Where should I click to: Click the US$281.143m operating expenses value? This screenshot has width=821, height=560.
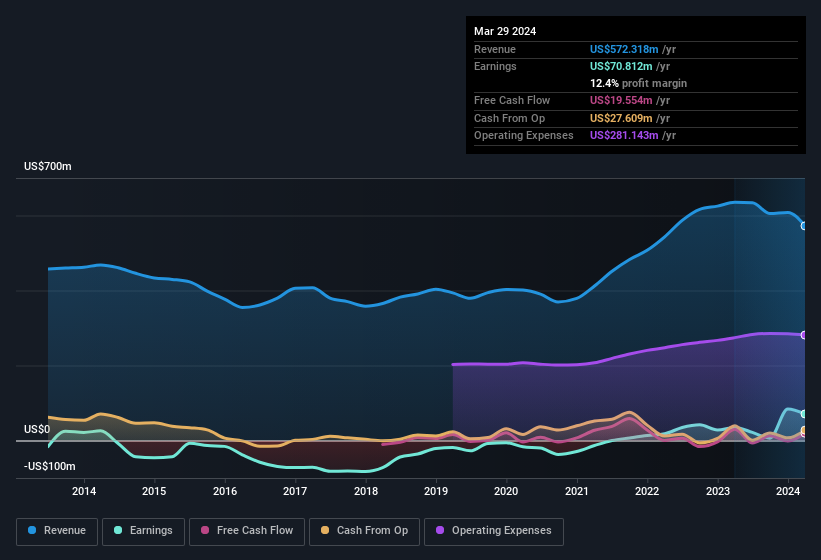pos(624,136)
